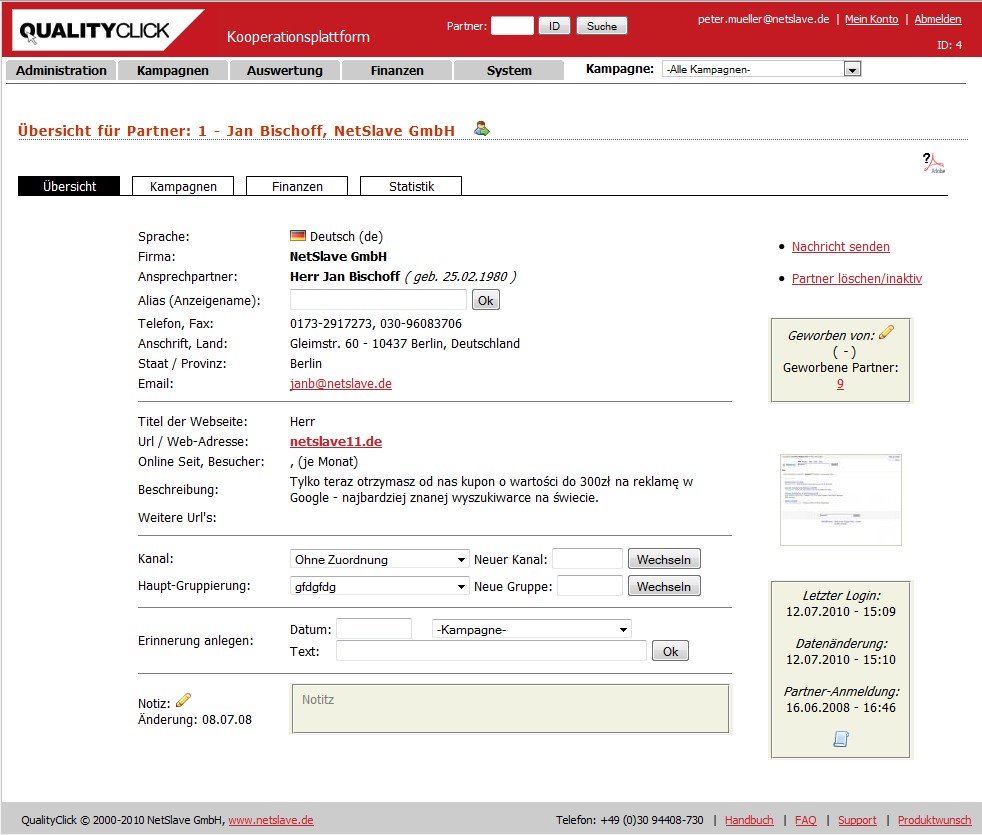The height and width of the screenshot is (835, 982).
Task: Click the 'Neuer Kanal' input field
Action: [587, 559]
